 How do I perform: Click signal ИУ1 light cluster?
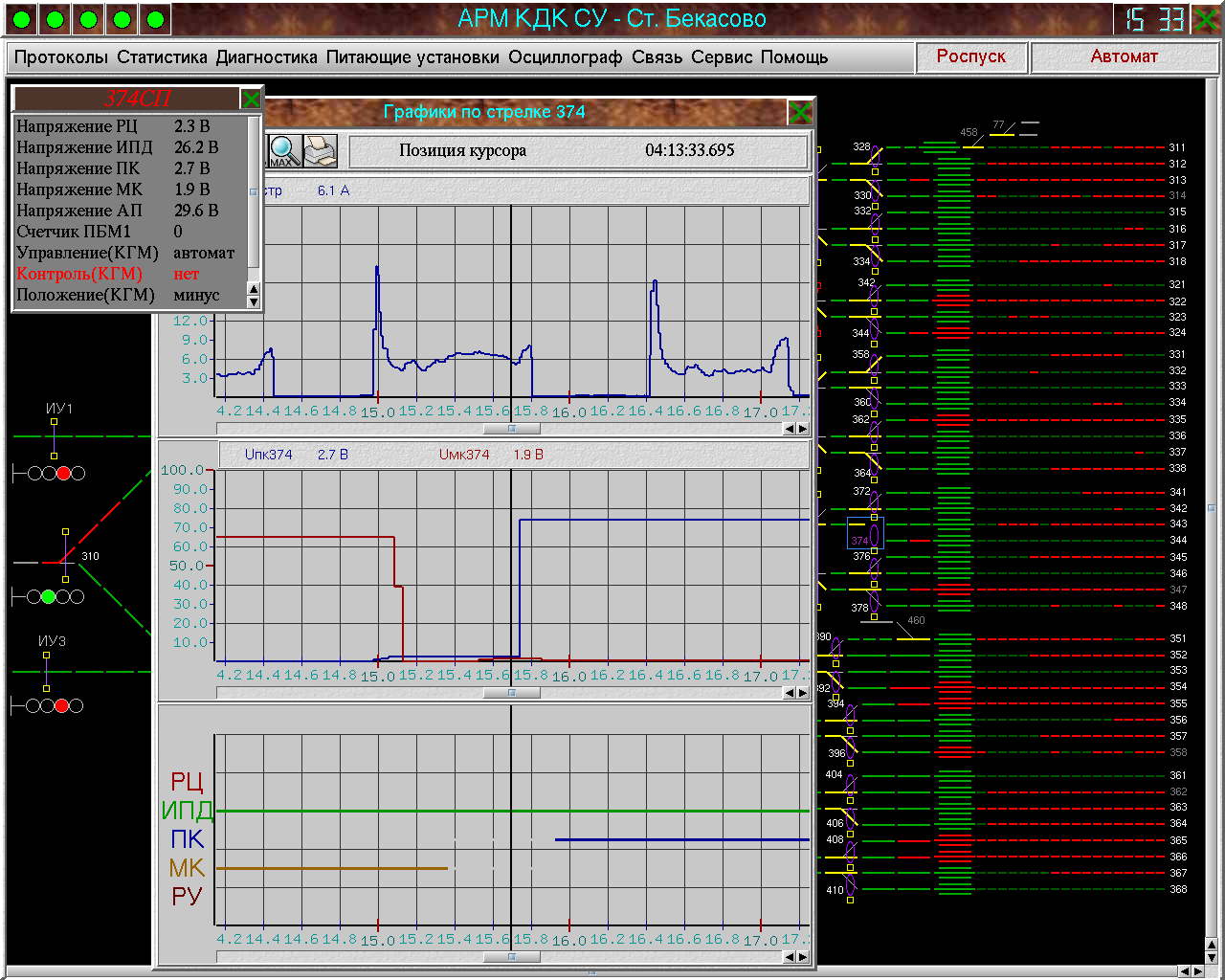point(49,473)
